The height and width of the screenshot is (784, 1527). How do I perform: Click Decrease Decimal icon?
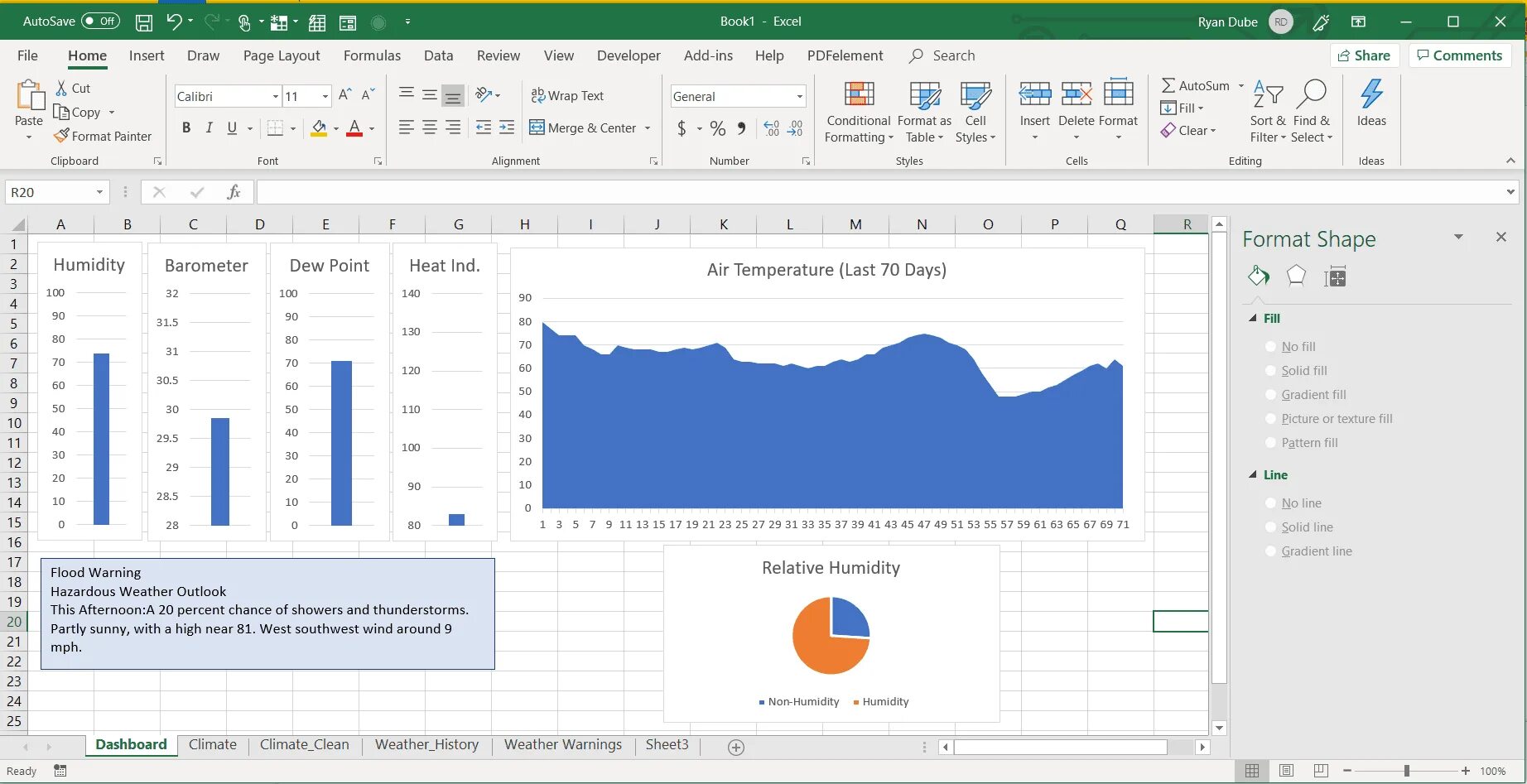(x=795, y=128)
